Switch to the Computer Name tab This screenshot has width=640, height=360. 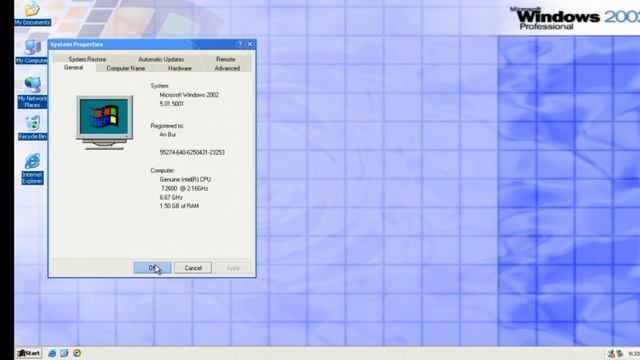[126, 68]
